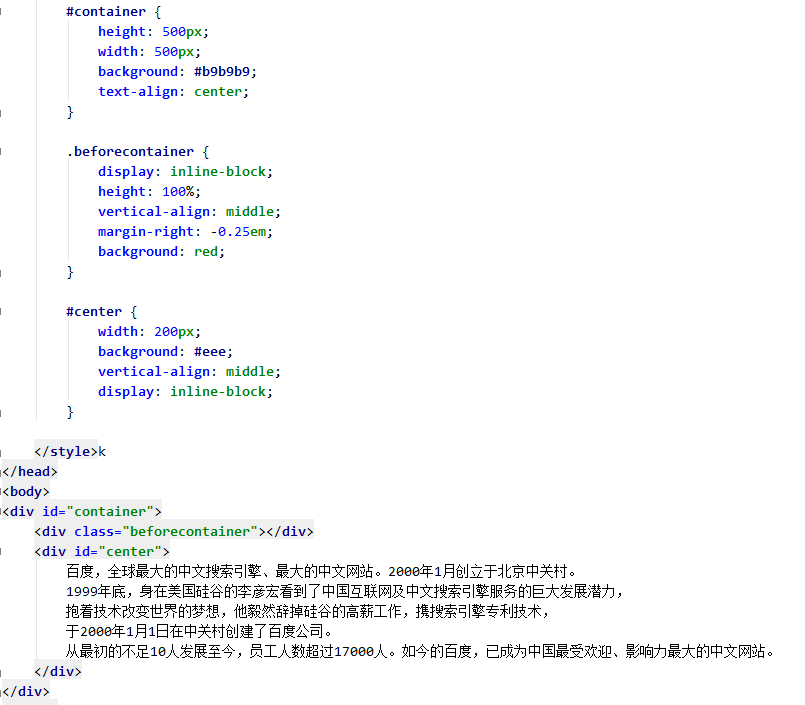Click the <div class="beforecontainer"></div> line
The height and width of the screenshot is (705, 805).
point(174,532)
